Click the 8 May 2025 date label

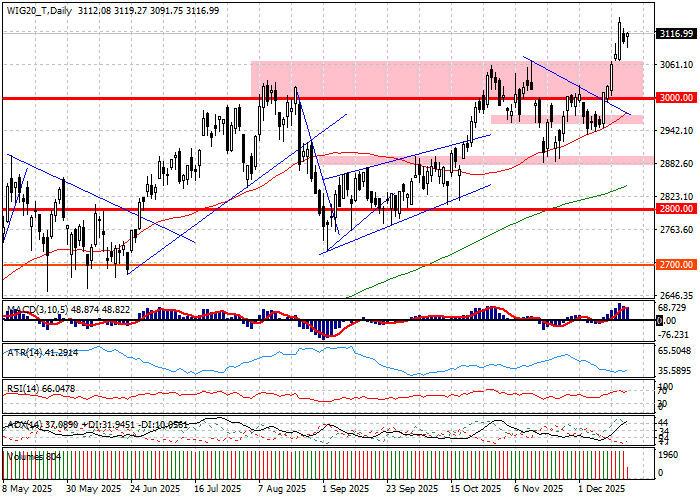coord(27,491)
